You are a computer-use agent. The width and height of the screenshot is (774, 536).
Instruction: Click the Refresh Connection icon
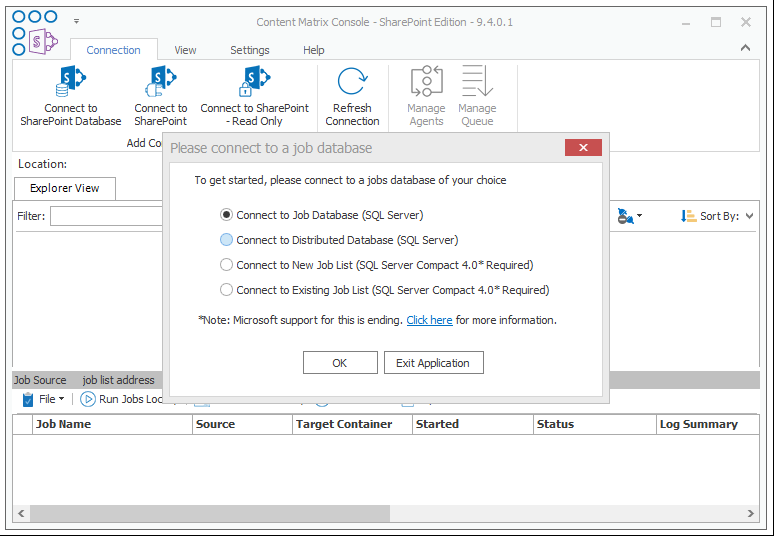click(x=352, y=81)
